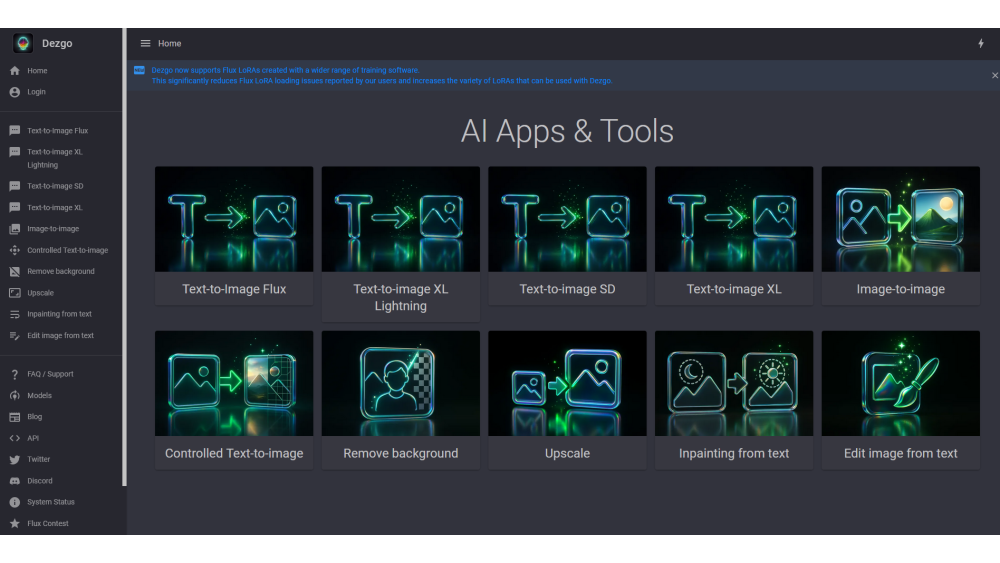
Task: Select the Upscale tool card
Action: click(567, 399)
